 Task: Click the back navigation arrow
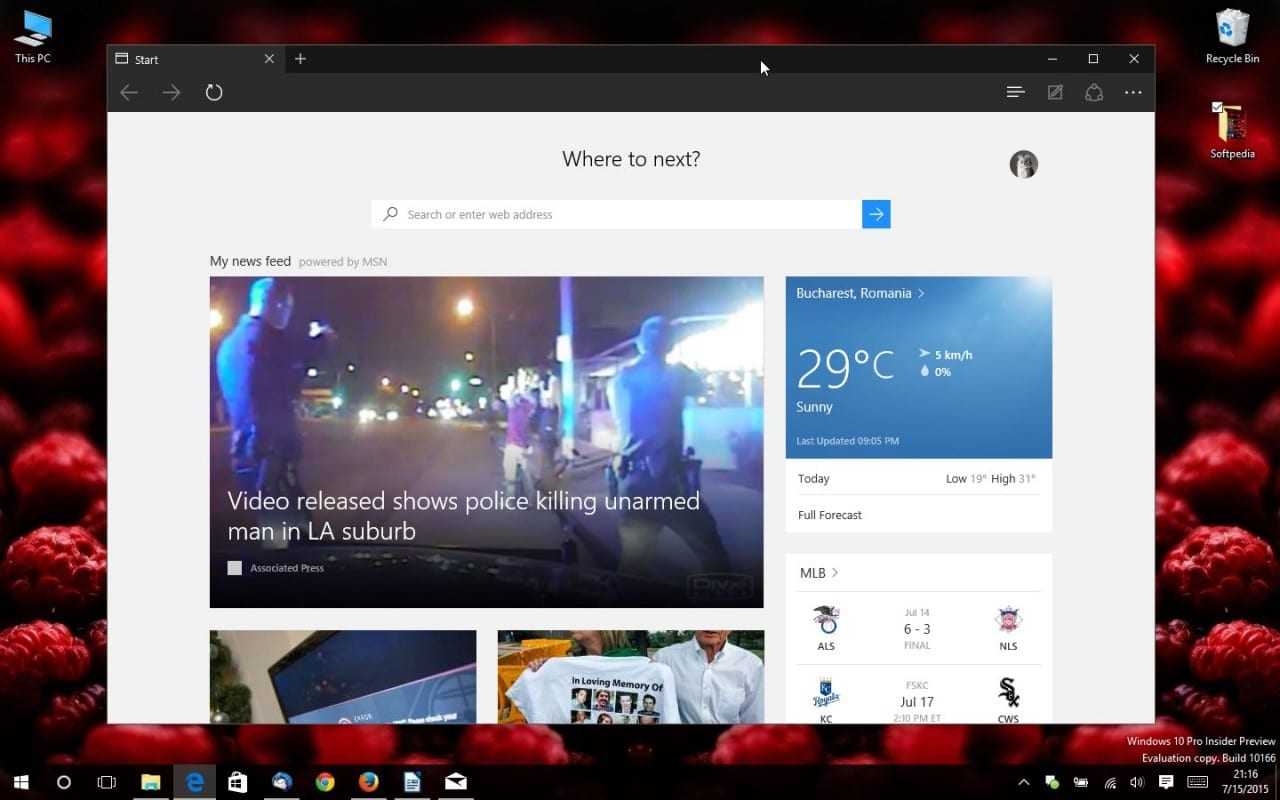[129, 92]
